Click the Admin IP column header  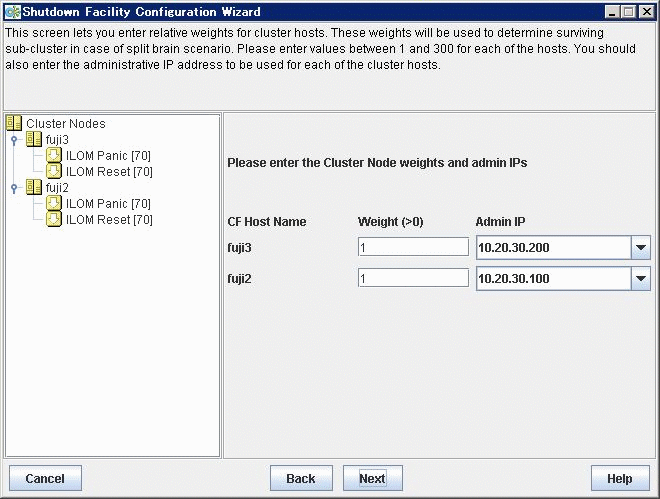click(x=500, y=222)
